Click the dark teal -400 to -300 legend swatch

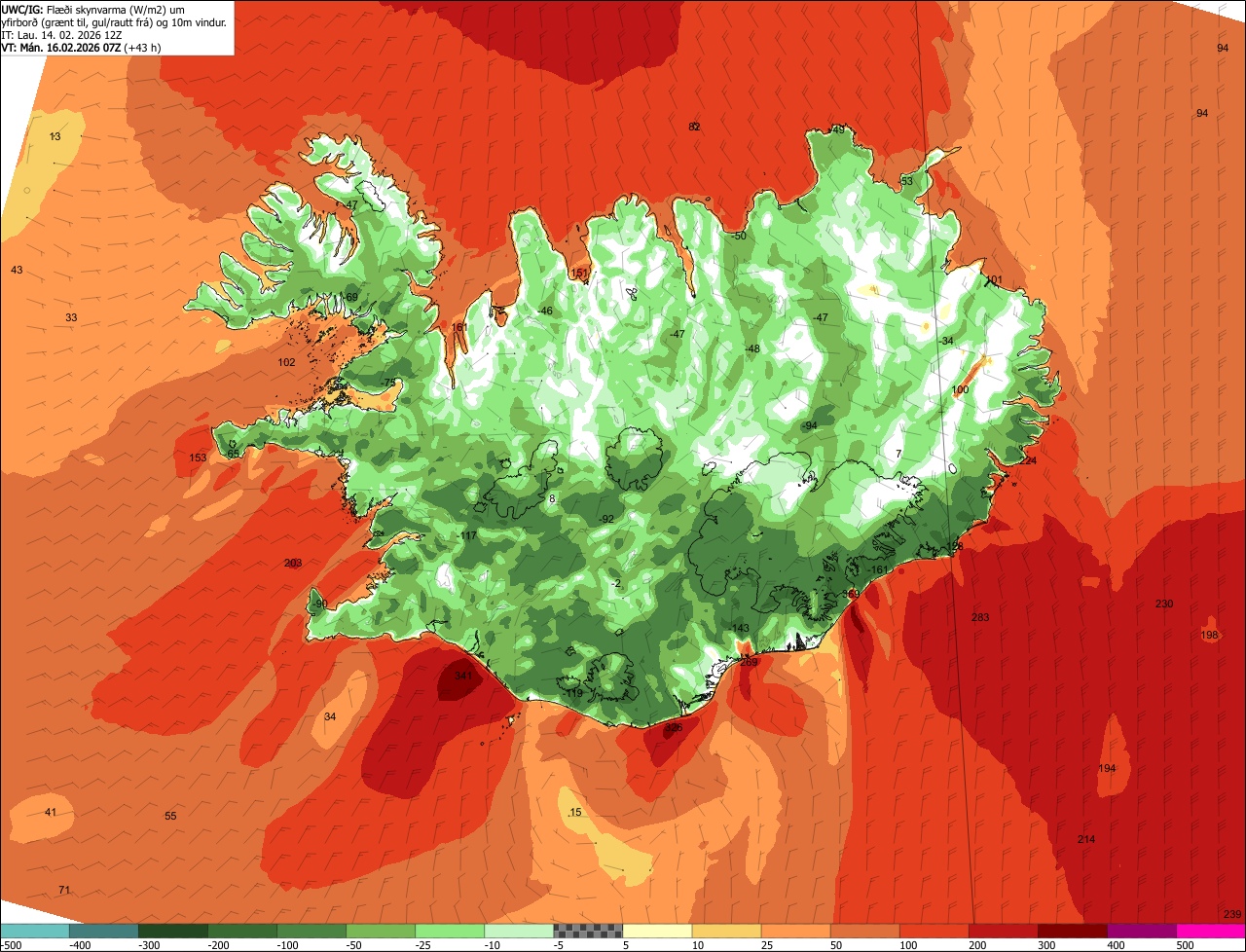pyautogui.click(x=104, y=931)
